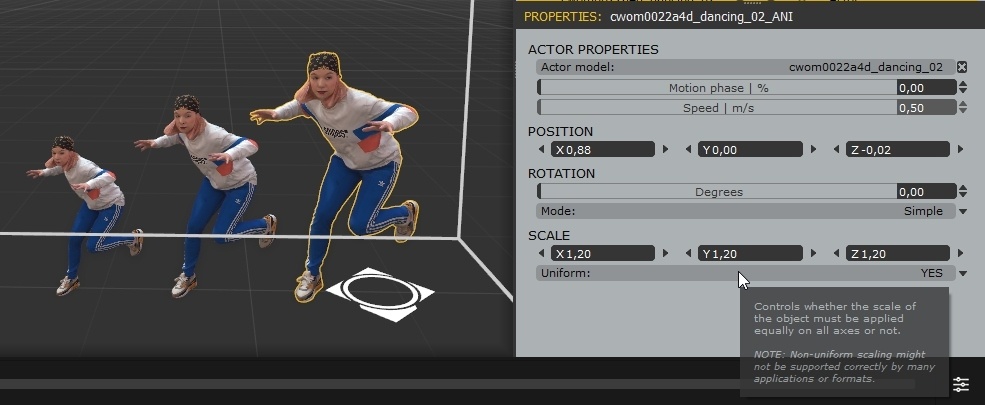Click the Uniform: YES row
The image size is (985, 405).
(746, 273)
